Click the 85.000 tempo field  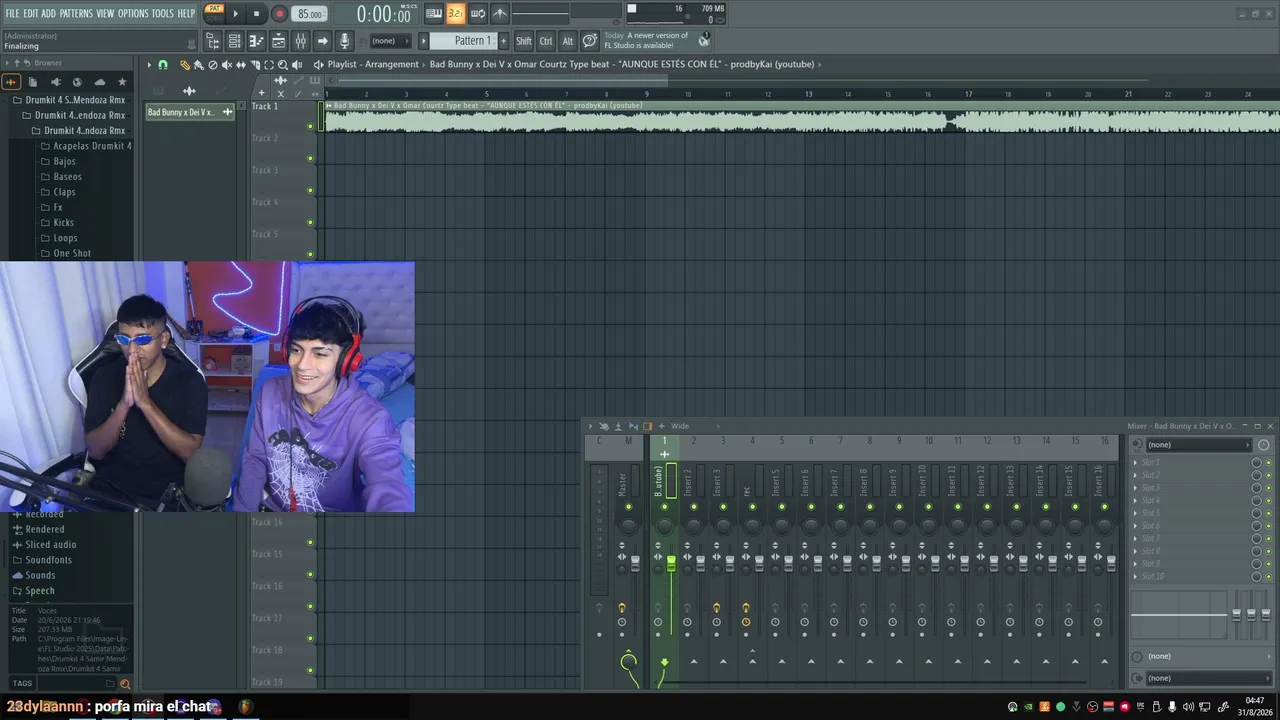click(310, 14)
